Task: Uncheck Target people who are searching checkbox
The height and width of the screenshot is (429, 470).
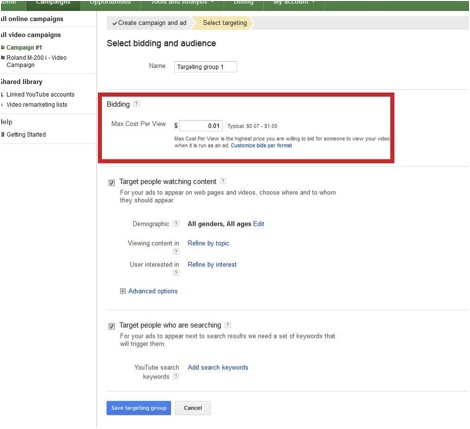Action: click(x=112, y=326)
